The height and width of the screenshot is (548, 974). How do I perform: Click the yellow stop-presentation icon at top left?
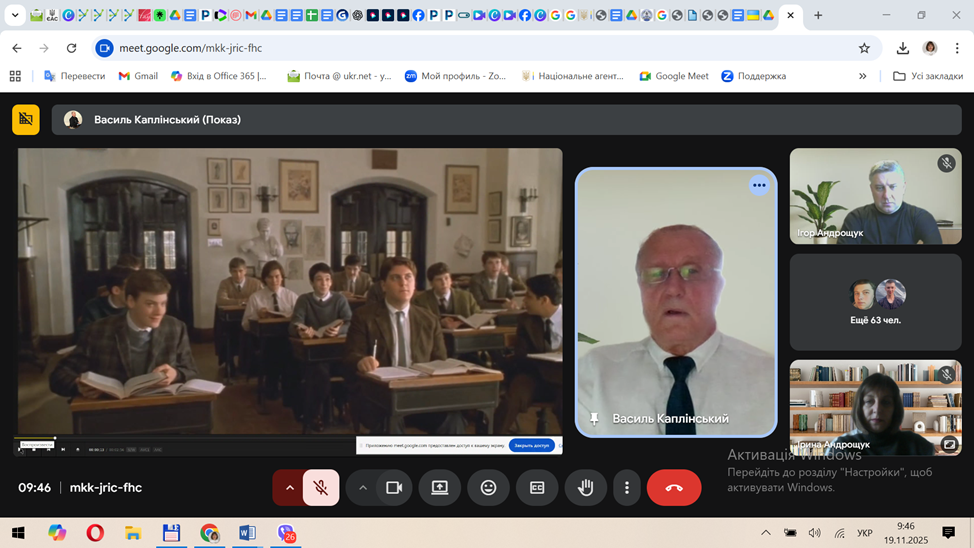[x=26, y=120]
